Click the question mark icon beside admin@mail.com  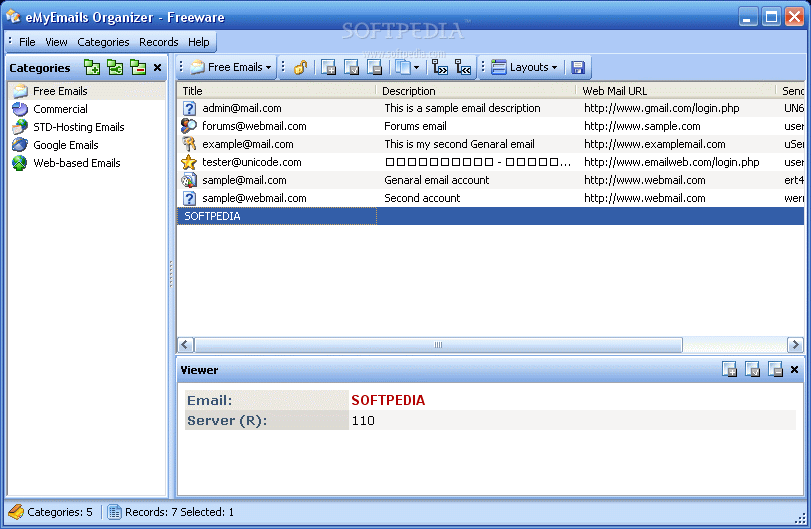coord(189,108)
